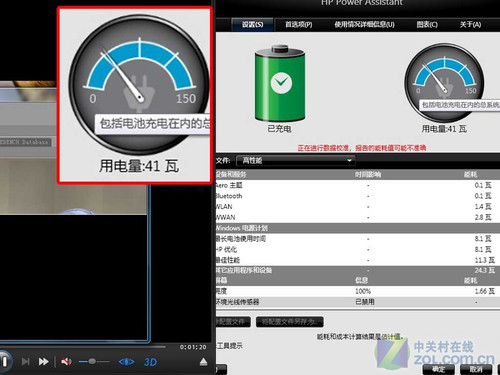
Task: Click the green battery 已充电 icon
Action: pyautogui.click(x=280, y=83)
